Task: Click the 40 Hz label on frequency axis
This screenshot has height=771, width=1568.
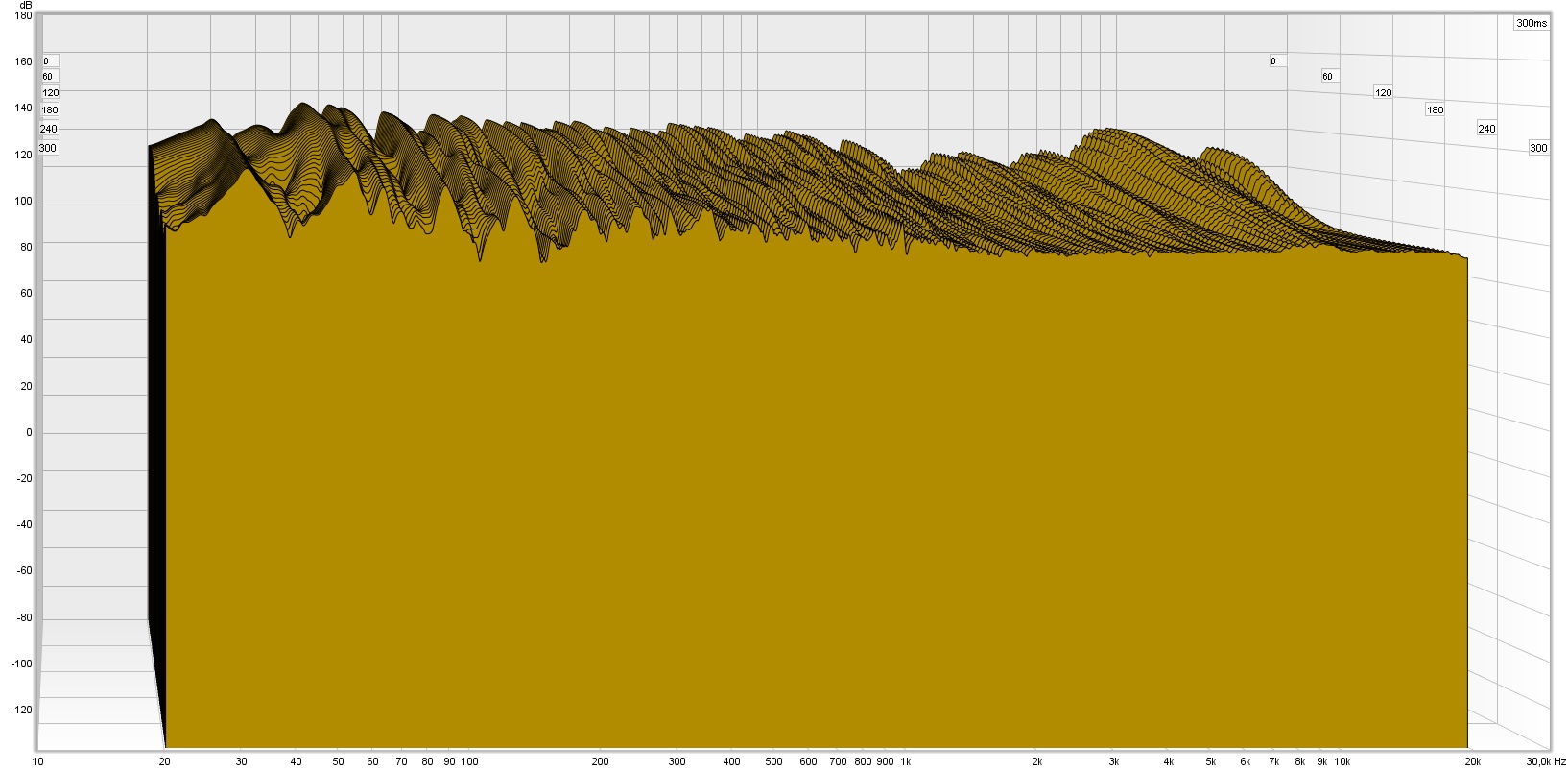Action: [x=296, y=762]
